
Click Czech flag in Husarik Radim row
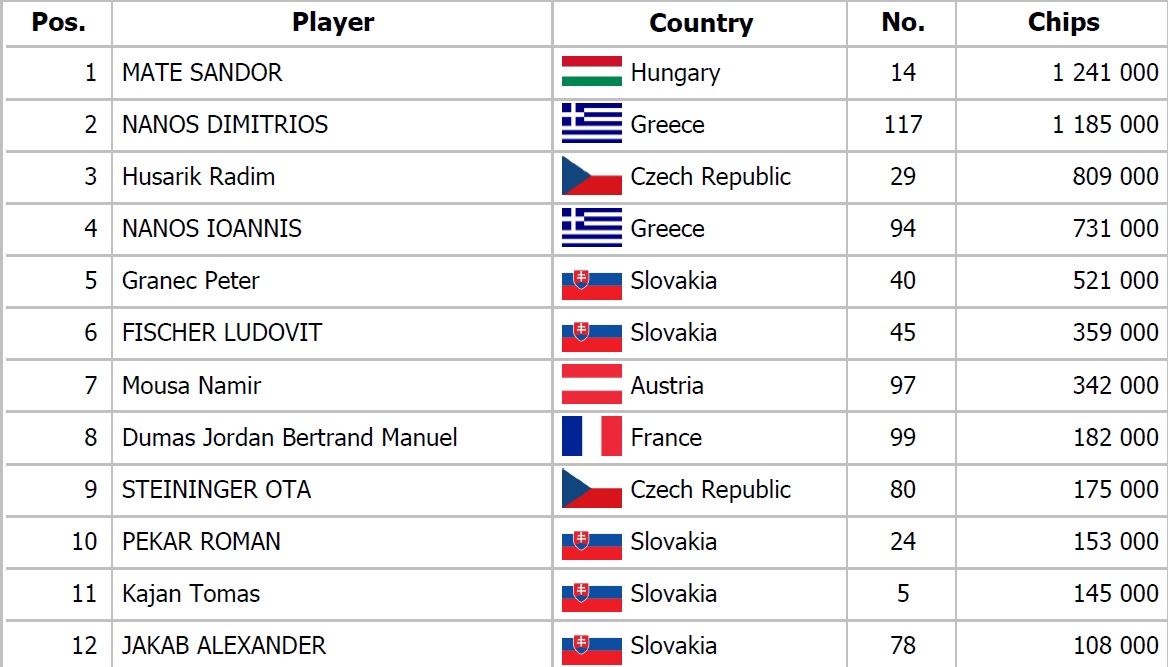(x=591, y=176)
